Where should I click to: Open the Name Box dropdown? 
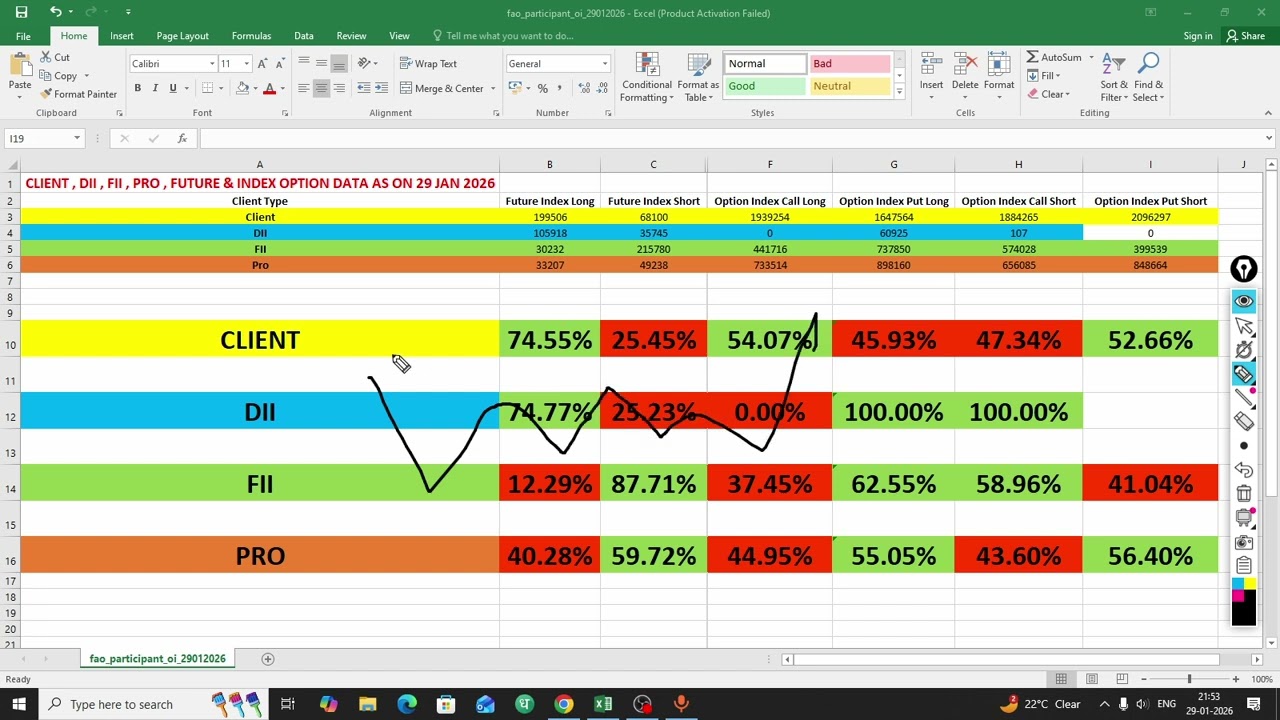point(77,138)
